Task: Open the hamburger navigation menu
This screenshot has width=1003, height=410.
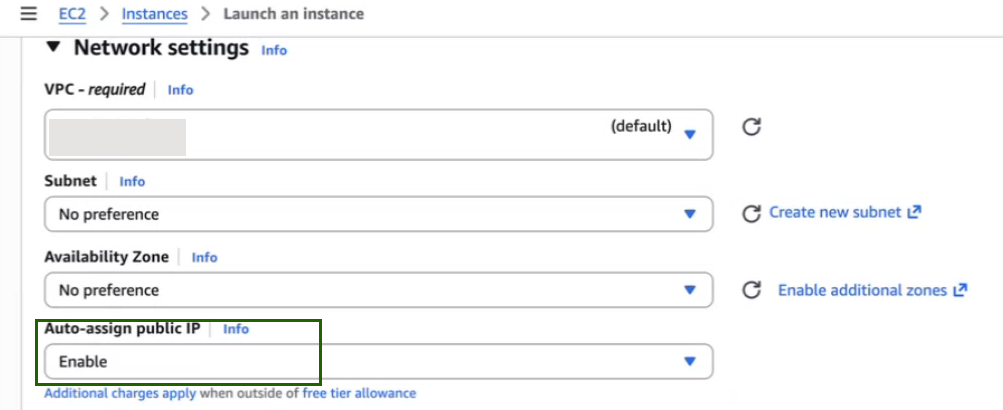Action: [28, 14]
